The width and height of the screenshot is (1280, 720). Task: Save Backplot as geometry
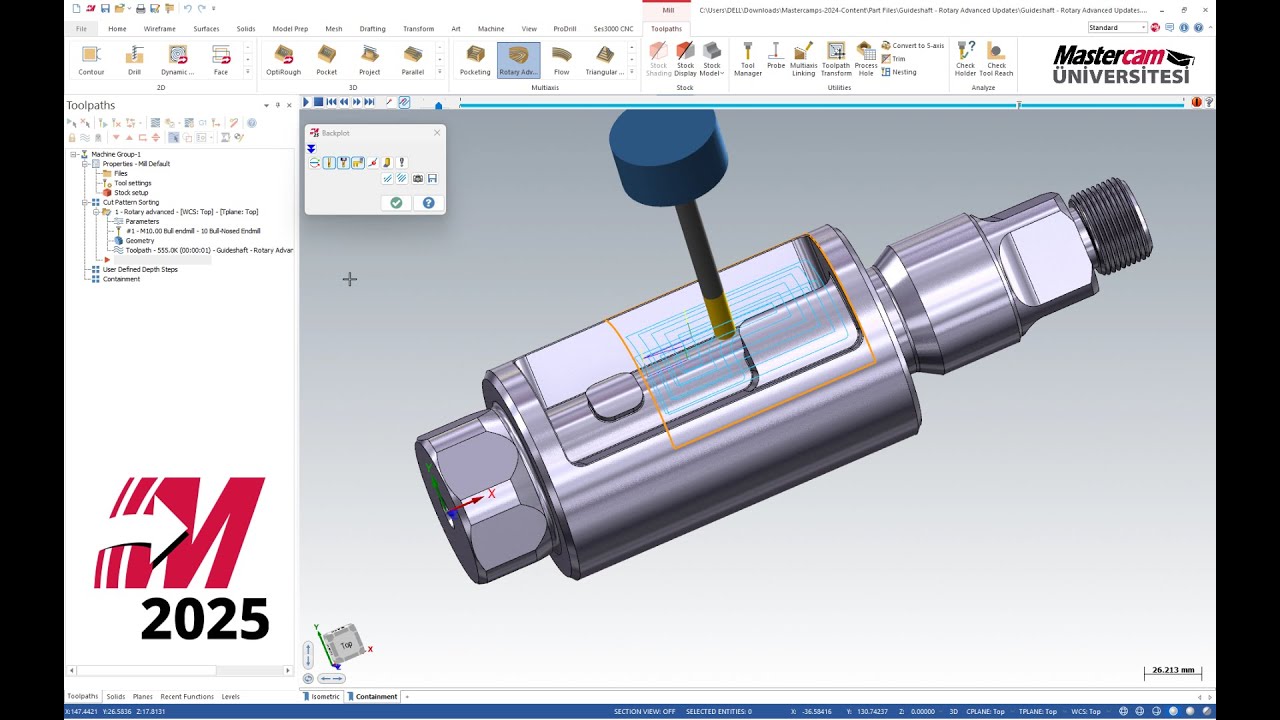click(432, 178)
